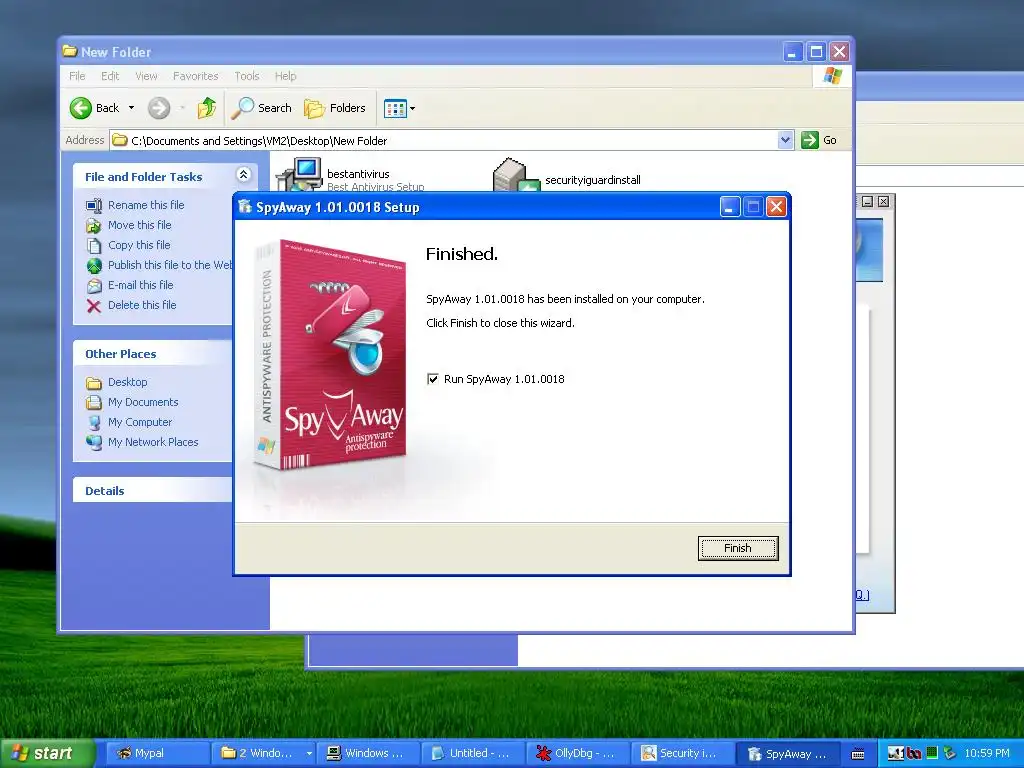The height and width of the screenshot is (768, 1024).
Task: Close the small background window behind Explorer
Action: point(883,202)
